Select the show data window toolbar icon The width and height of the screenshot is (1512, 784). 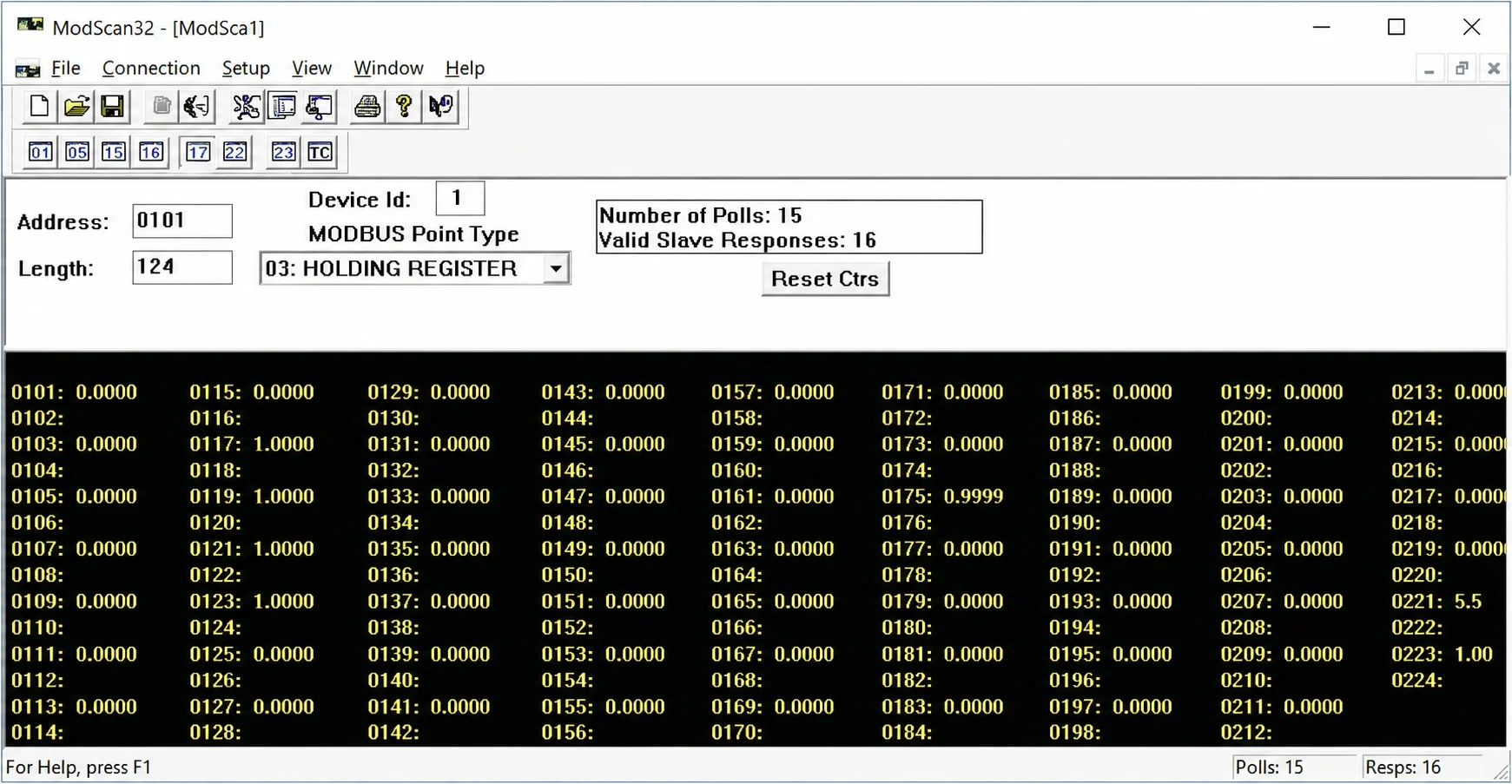coord(282,106)
